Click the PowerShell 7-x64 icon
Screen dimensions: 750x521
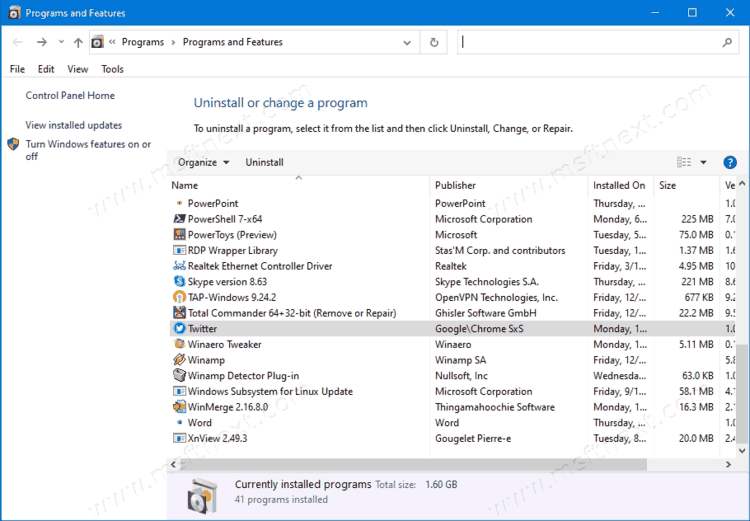click(179, 219)
